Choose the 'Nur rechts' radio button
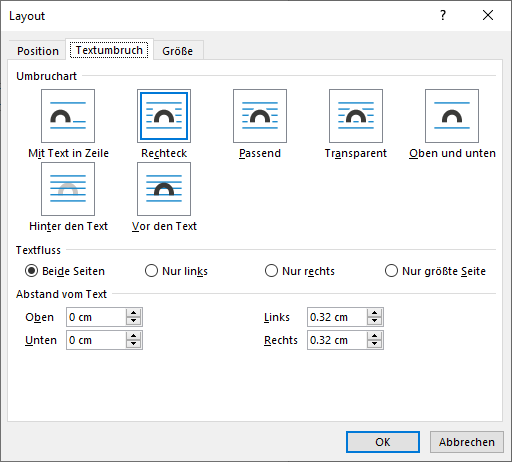Image resolution: width=512 pixels, height=462 pixels. [x=271, y=271]
